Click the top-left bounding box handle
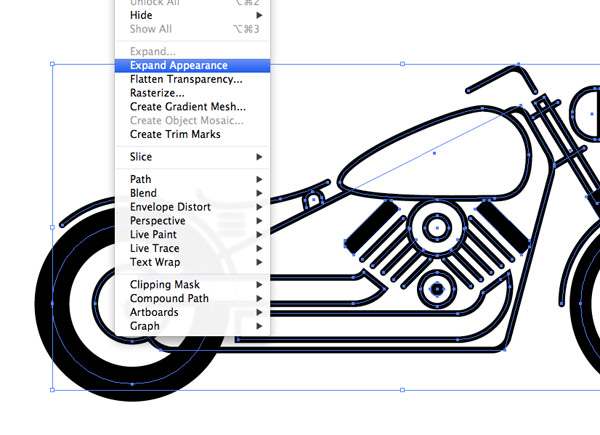The image size is (600, 435). pyautogui.click(x=52, y=64)
